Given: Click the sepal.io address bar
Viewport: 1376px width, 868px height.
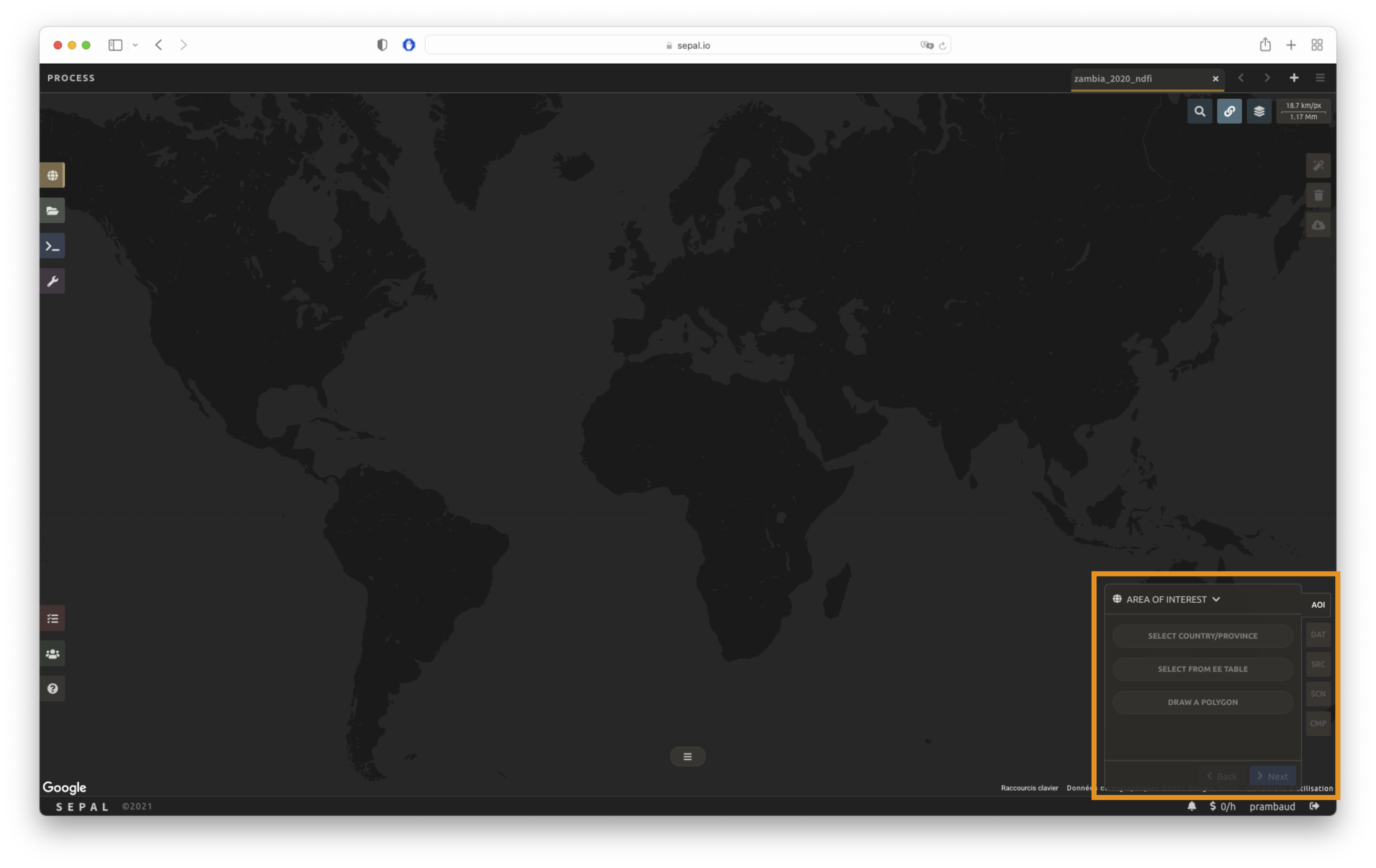Looking at the screenshot, I should (x=687, y=45).
